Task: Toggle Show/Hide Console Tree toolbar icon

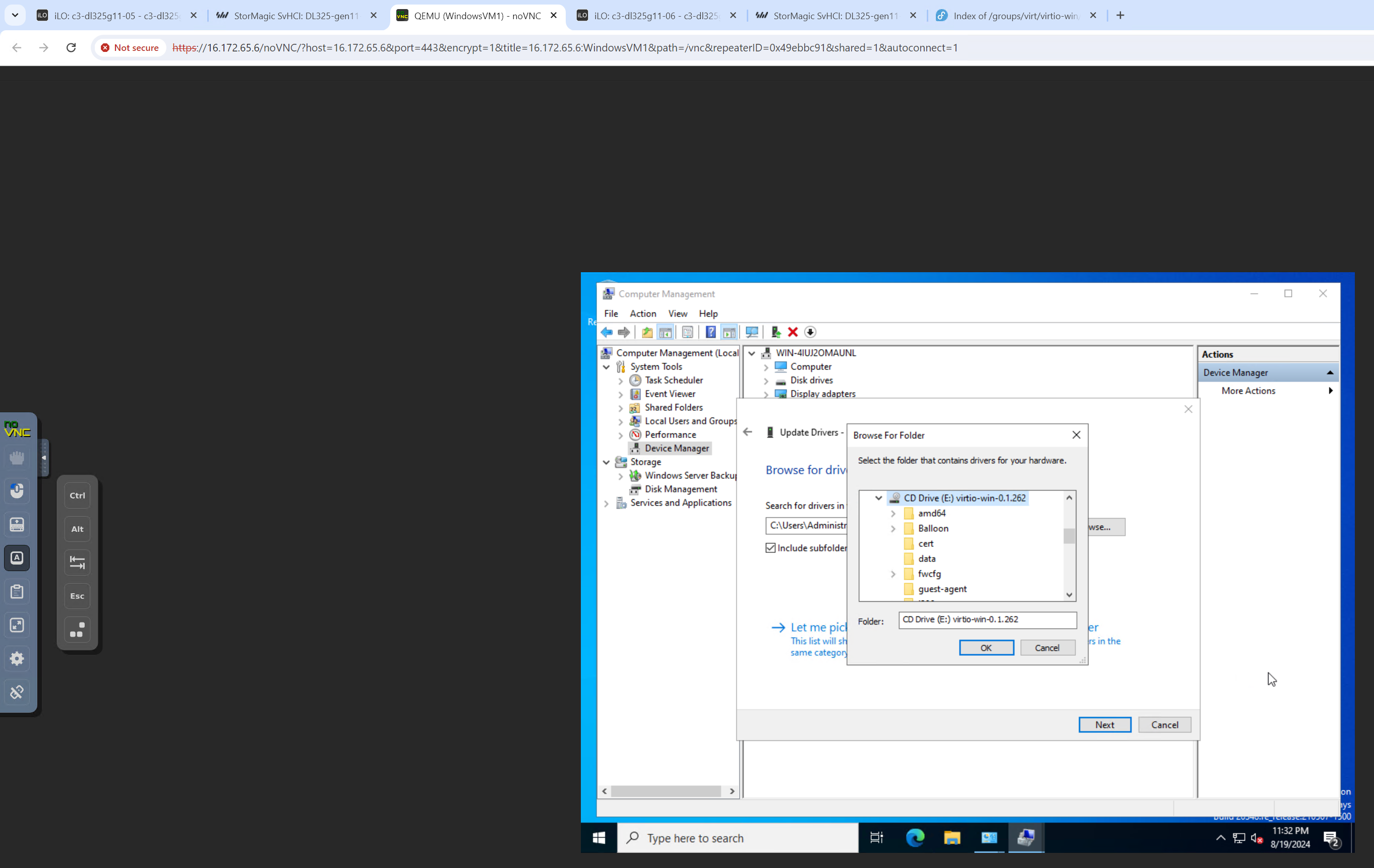Action: 665,332
